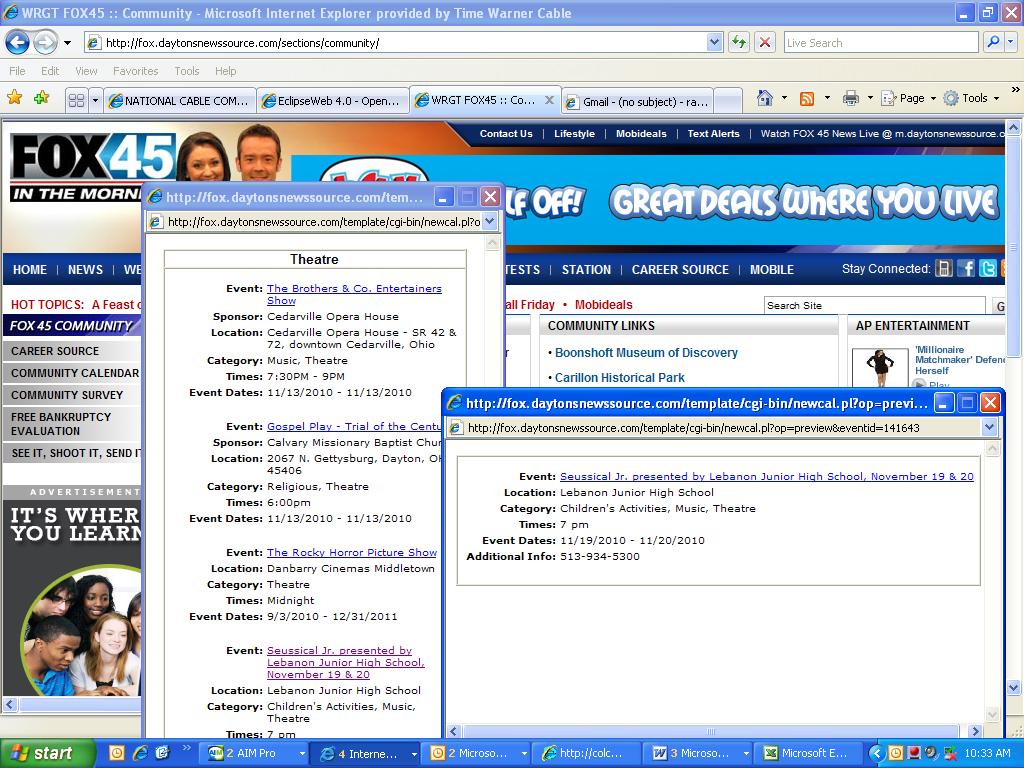This screenshot has height=768, width=1024.
Task: Click COMMUNITY CALENDAR in left sidebar
Action: point(74,373)
